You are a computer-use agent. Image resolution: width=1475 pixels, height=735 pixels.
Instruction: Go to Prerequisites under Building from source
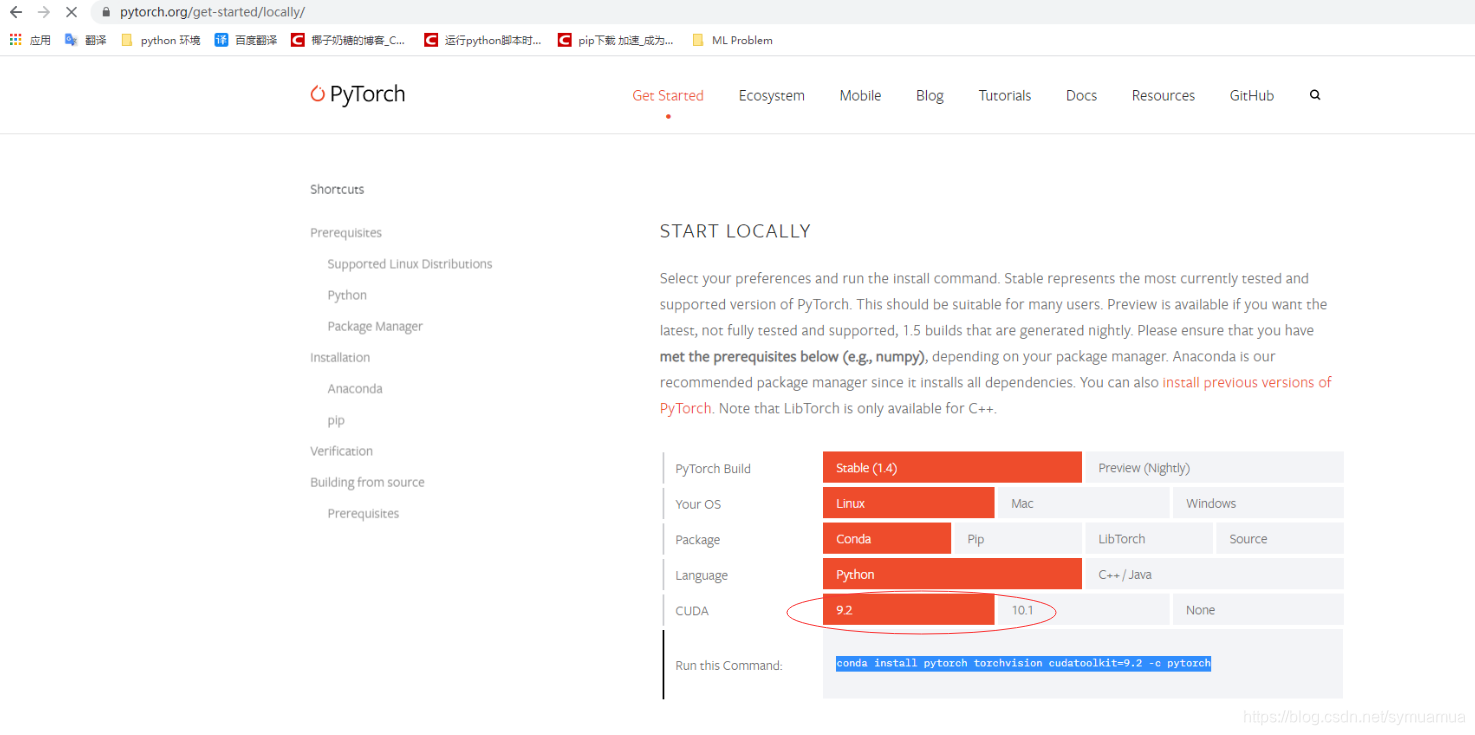coord(363,513)
